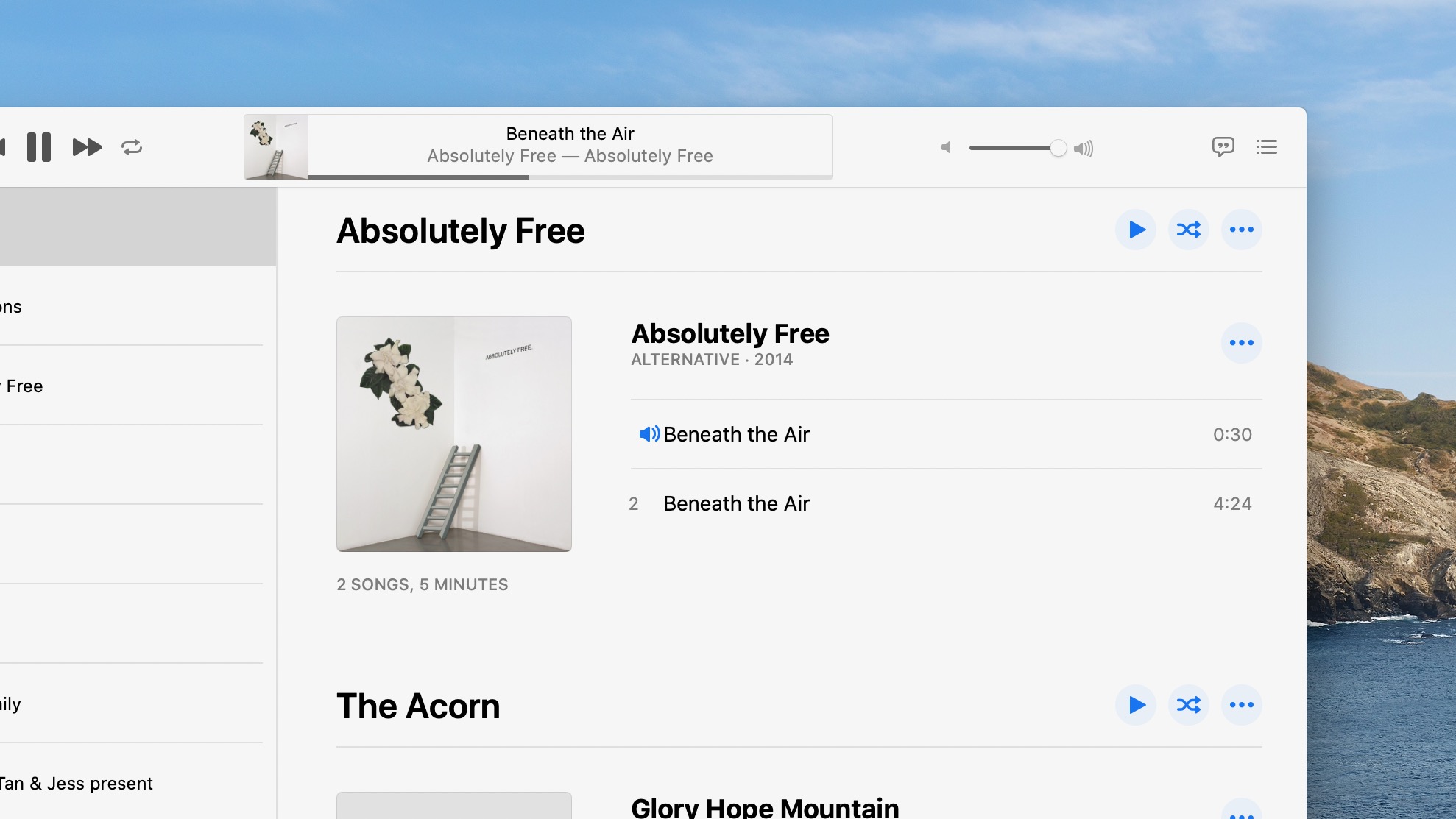
Task: Toggle repeat mode
Action: click(x=132, y=147)
